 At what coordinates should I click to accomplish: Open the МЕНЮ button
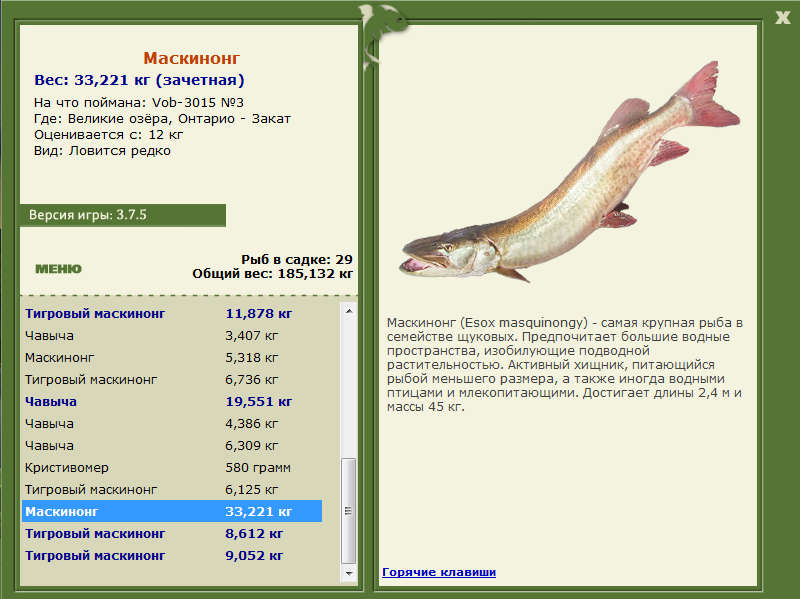tap(58, 269)
